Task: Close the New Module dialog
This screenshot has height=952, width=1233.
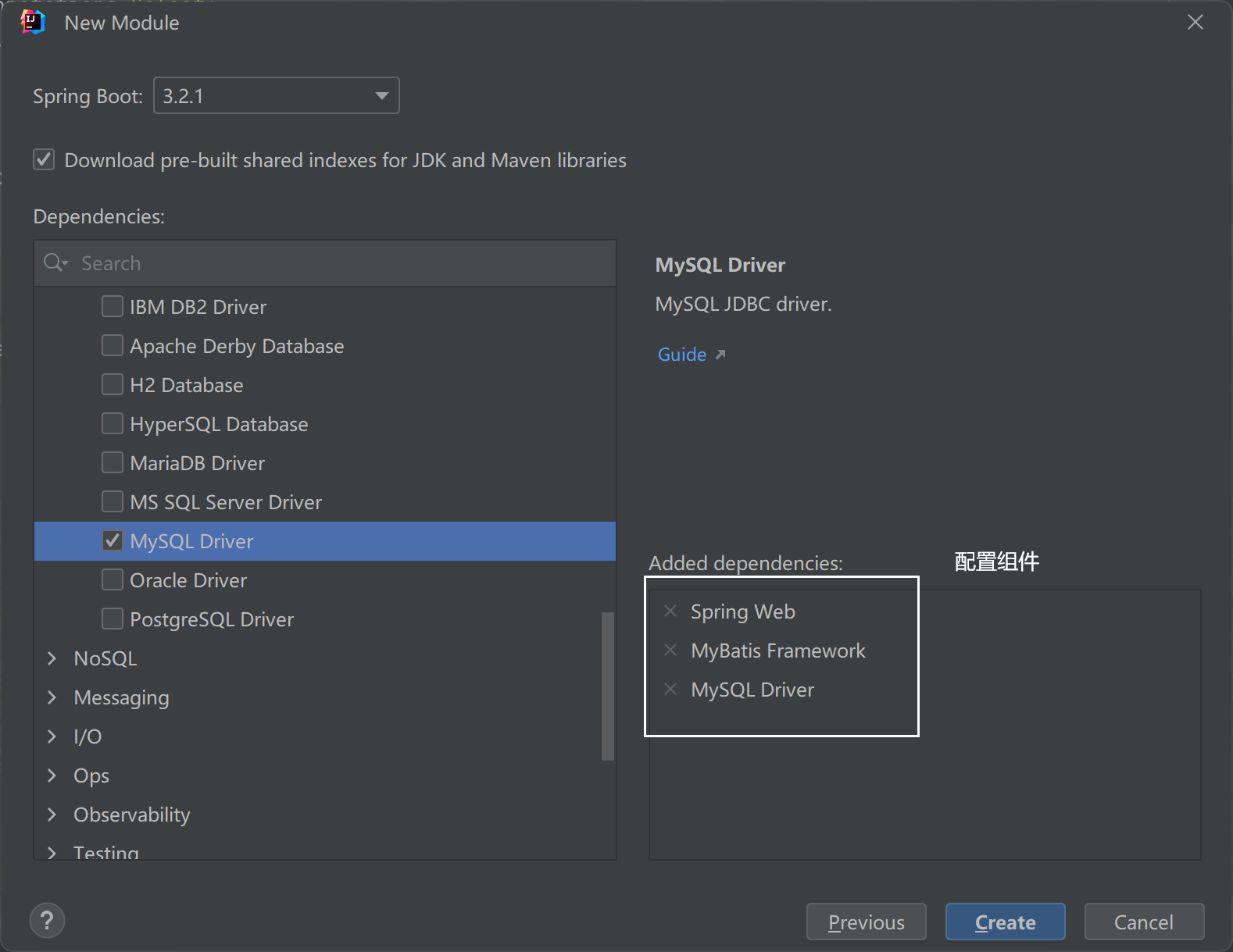Action: click(1195, 22)
